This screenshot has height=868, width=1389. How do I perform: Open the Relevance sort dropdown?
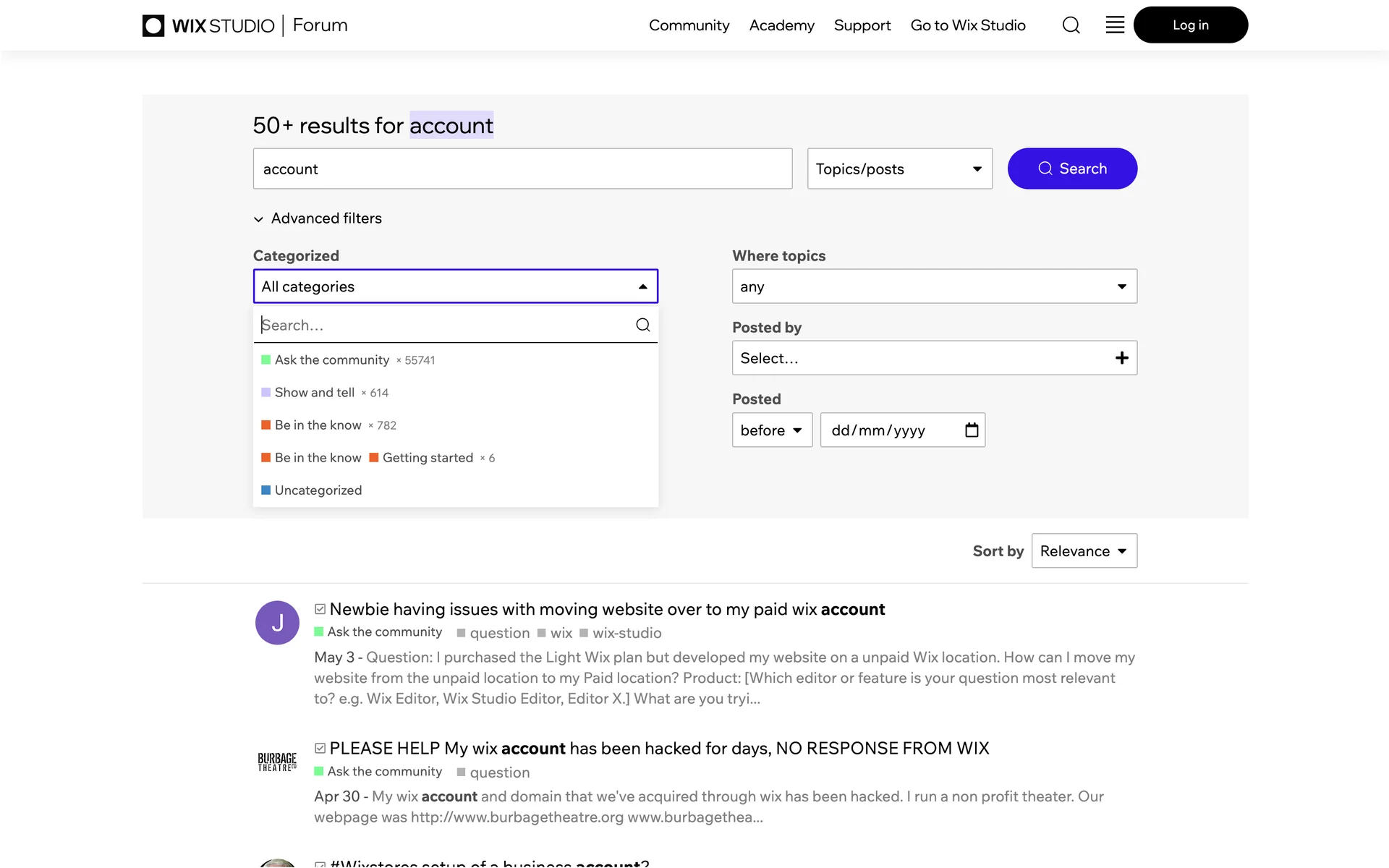pos(1084,551)
